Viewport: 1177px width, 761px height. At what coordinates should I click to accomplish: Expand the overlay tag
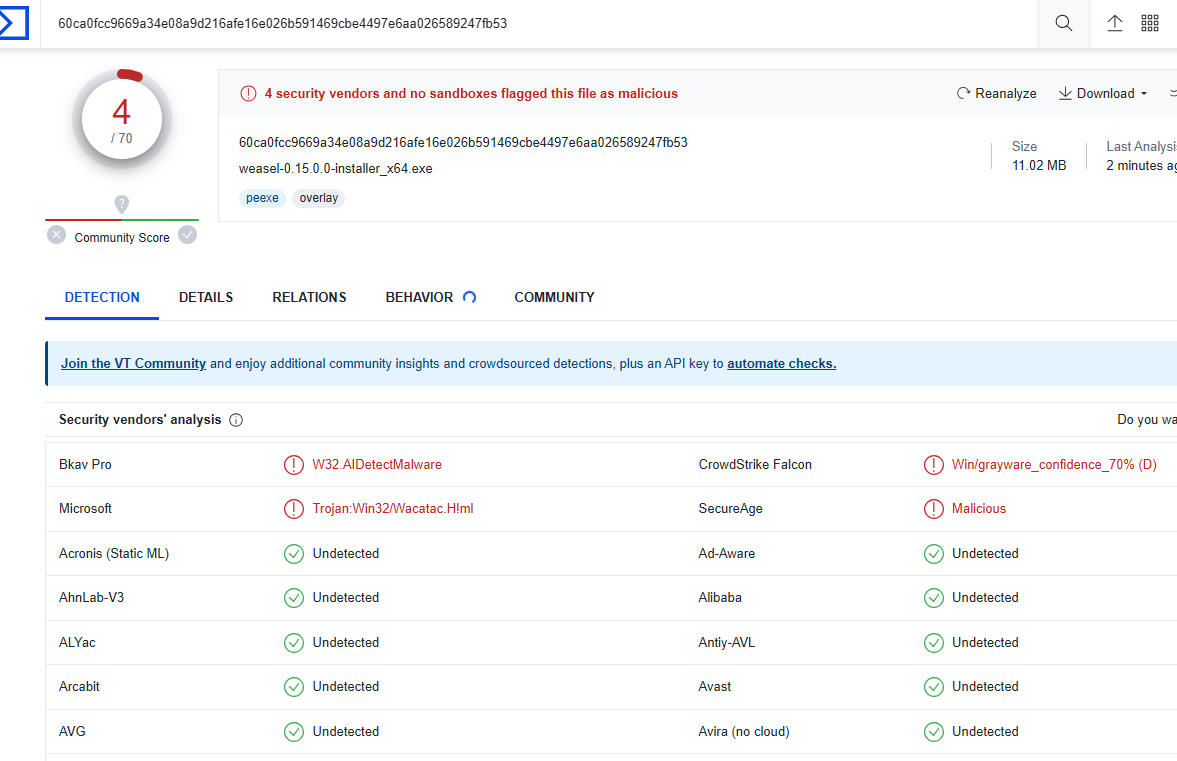tap(318, 198)
